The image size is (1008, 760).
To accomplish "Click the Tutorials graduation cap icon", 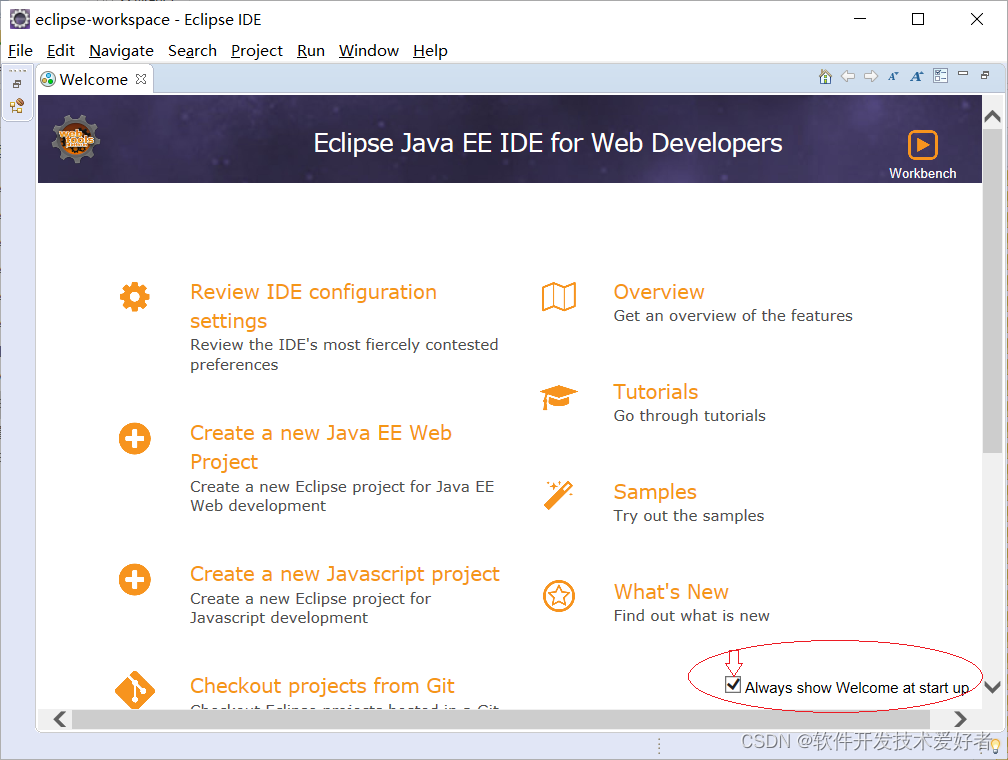I will click(559, 397).
